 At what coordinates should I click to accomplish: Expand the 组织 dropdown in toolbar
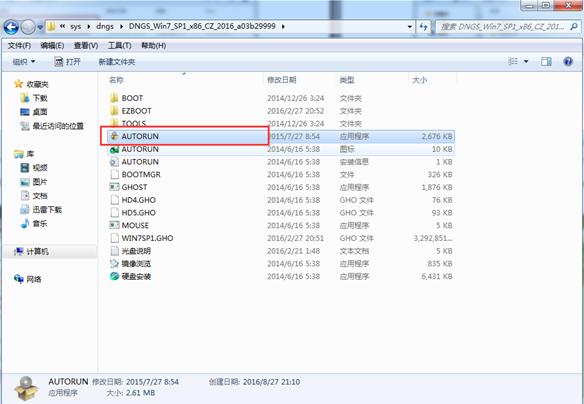(24, 61)
